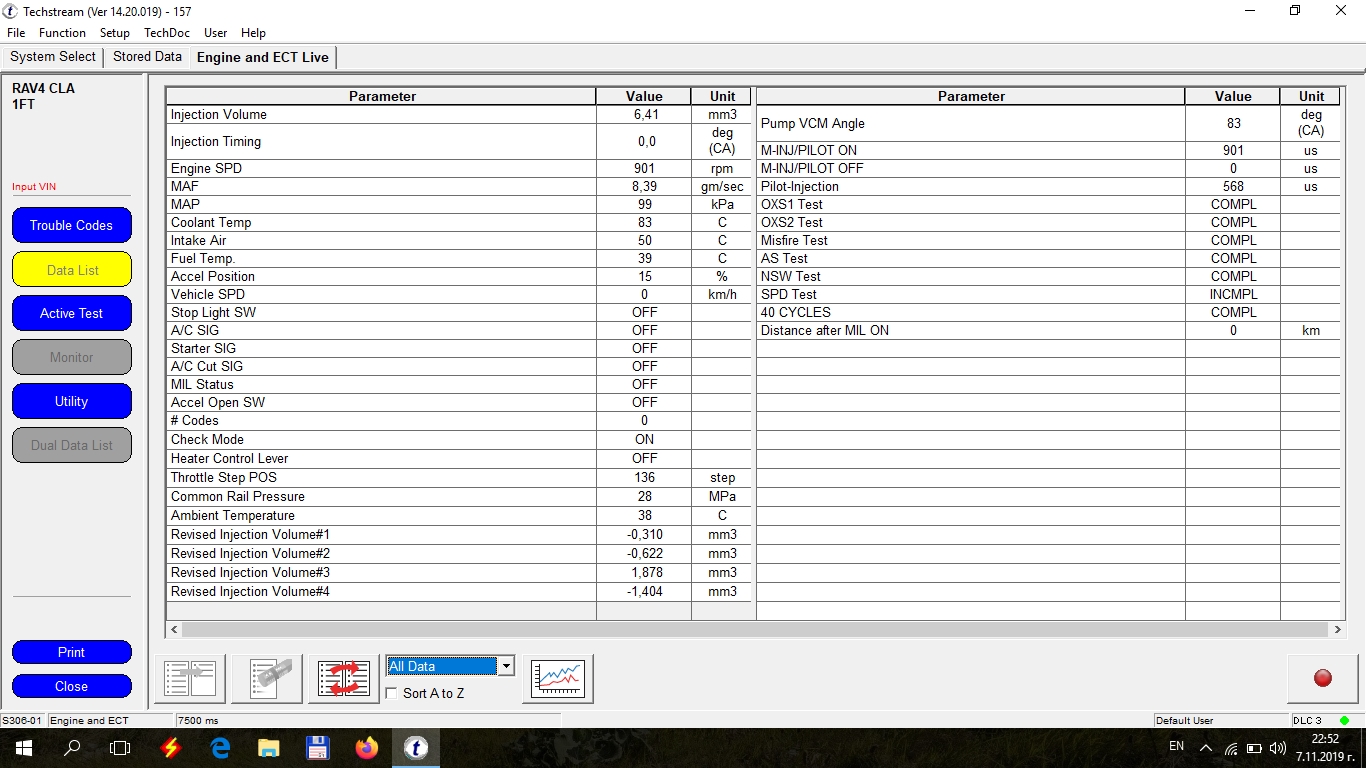
Task: Open the floppy disk app on taskbar
Action: pos(317,748)
